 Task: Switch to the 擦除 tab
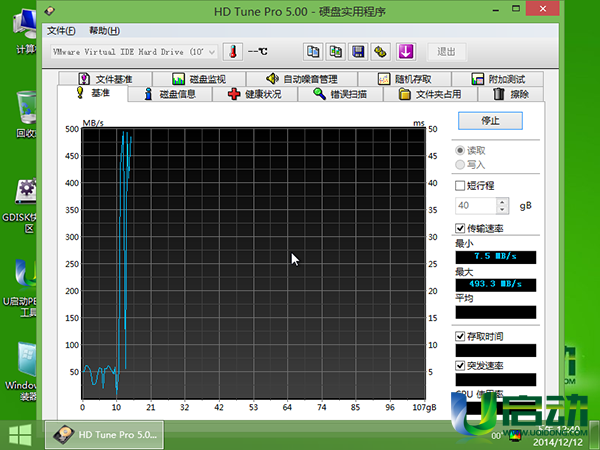click(511, 94)
